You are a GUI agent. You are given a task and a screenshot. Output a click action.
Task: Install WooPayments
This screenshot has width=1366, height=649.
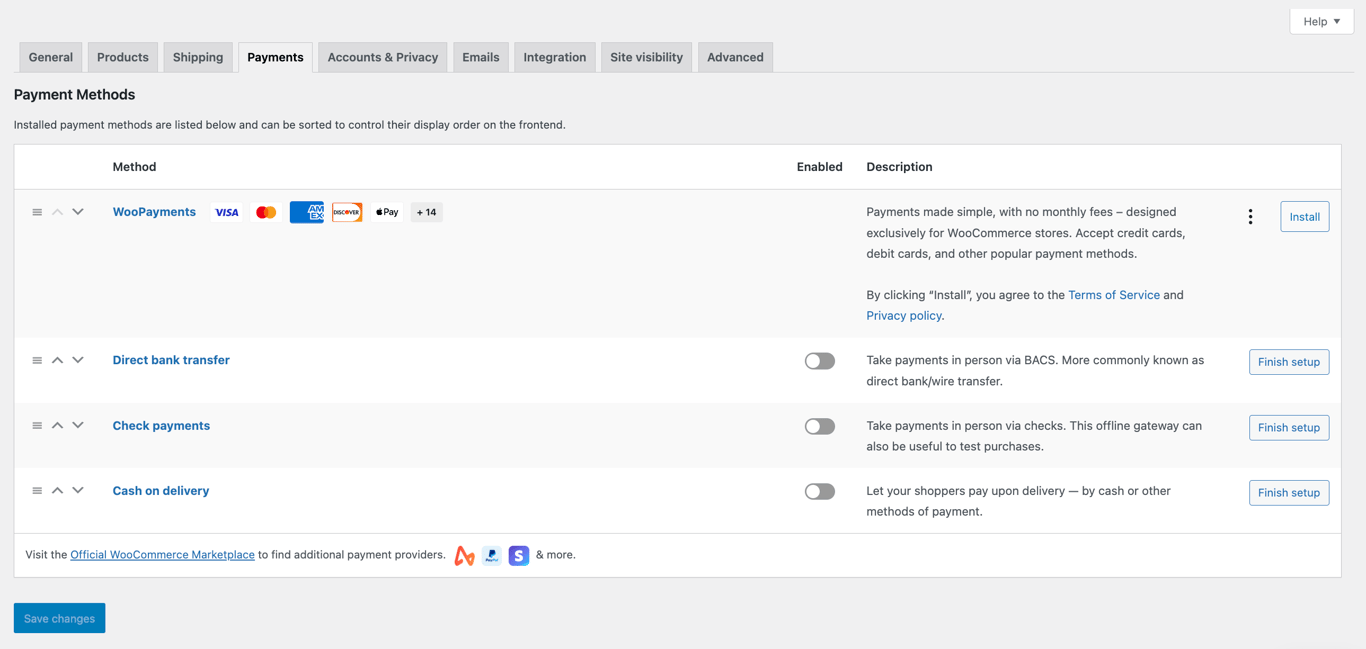[1304, 216]
